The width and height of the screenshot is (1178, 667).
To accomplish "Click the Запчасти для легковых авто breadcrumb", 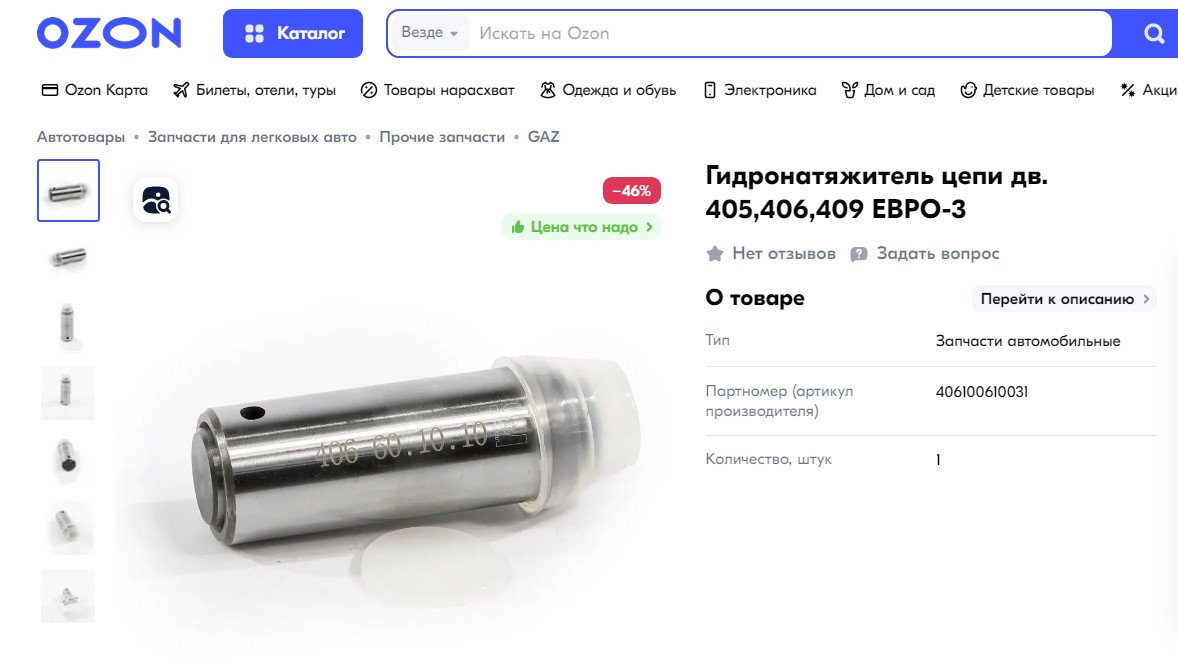I will point(252,137).
